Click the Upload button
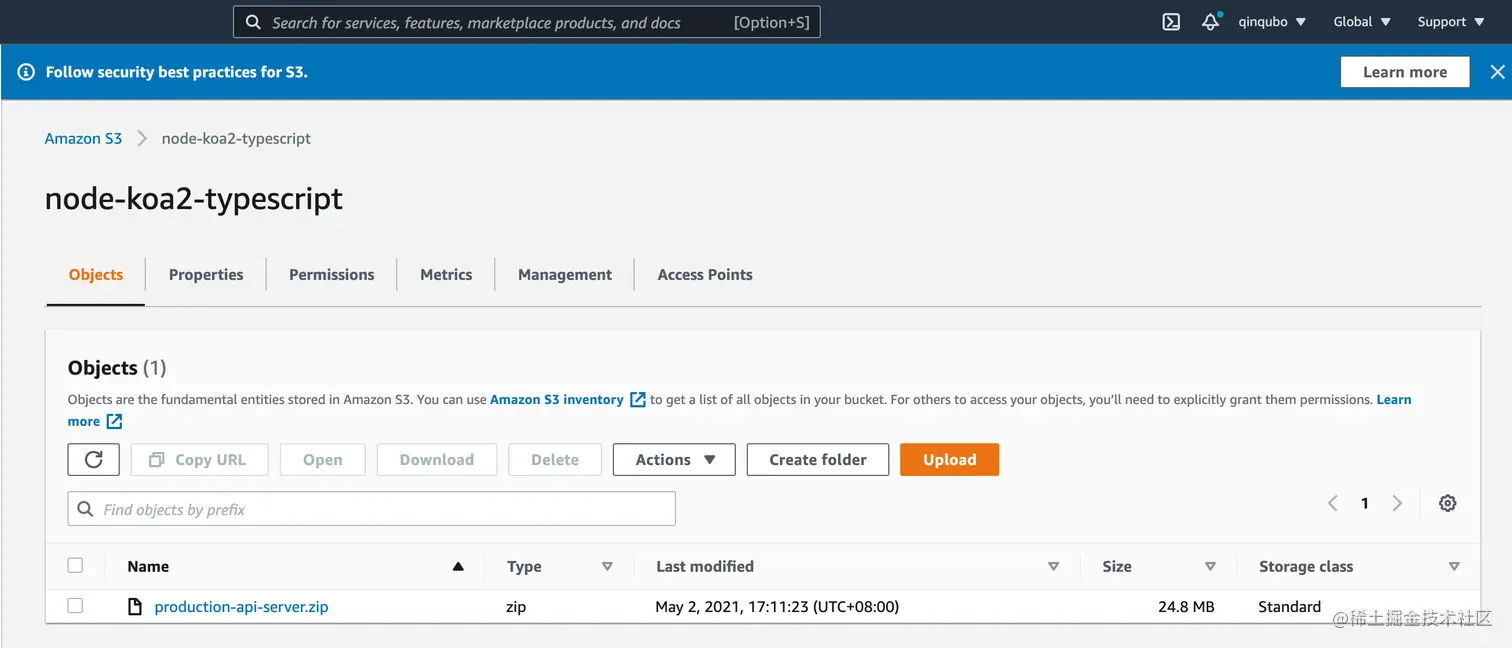 pos(948,459)
